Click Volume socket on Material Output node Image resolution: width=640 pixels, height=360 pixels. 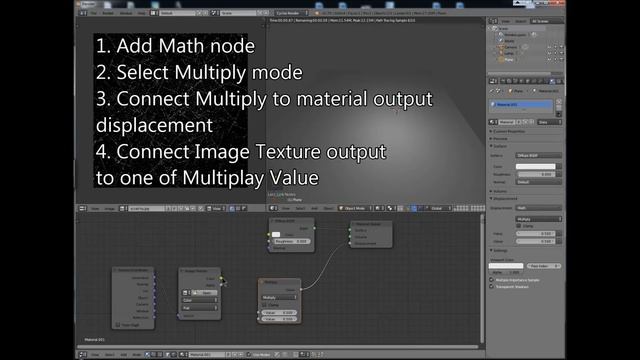tap(350, 237)
